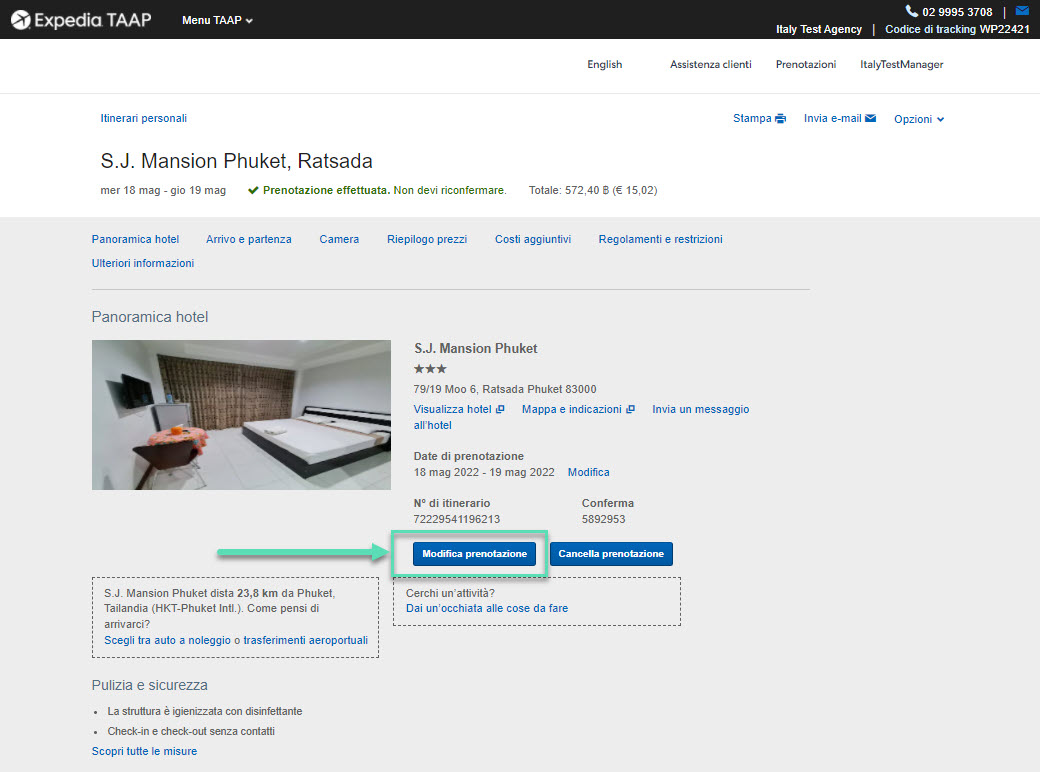
Task: Open Assistenza clienti
Action: click(710, 64)
